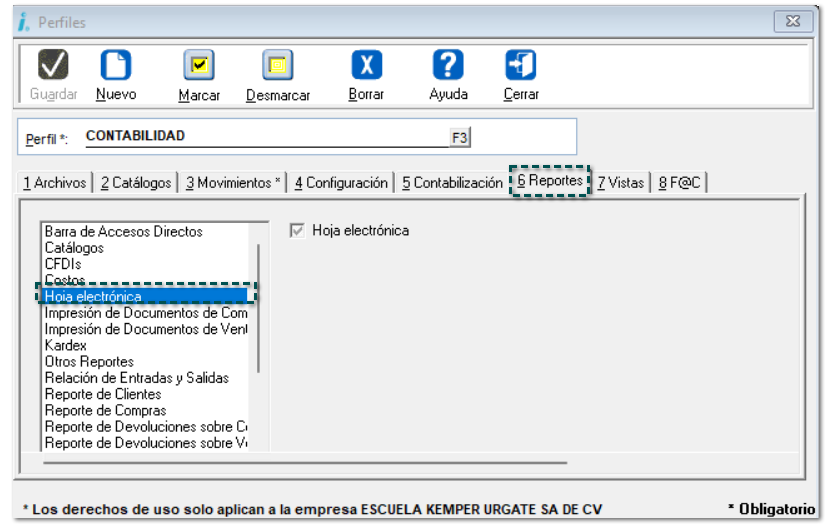Switch to the 2 Catálogos tab
The image size is (828, 527).
pos(136,183)
